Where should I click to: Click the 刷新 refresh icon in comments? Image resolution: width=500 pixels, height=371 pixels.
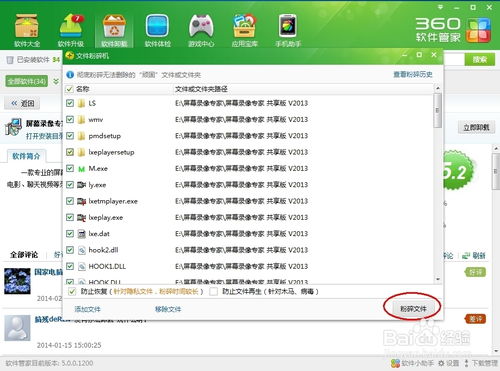click(x=466, y=256)
